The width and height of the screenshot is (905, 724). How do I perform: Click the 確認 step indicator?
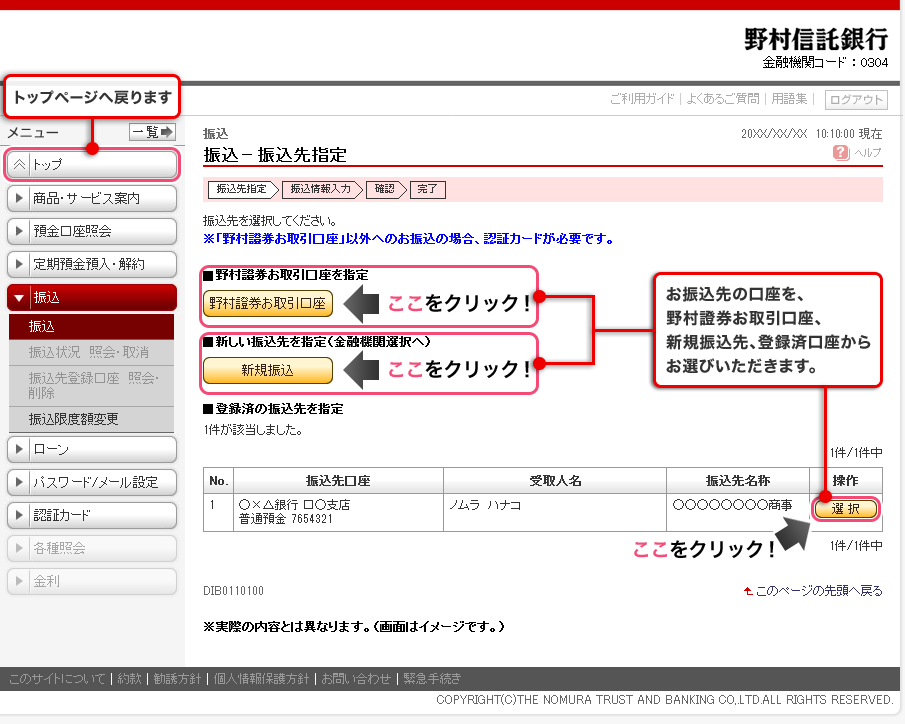point(386,189)
